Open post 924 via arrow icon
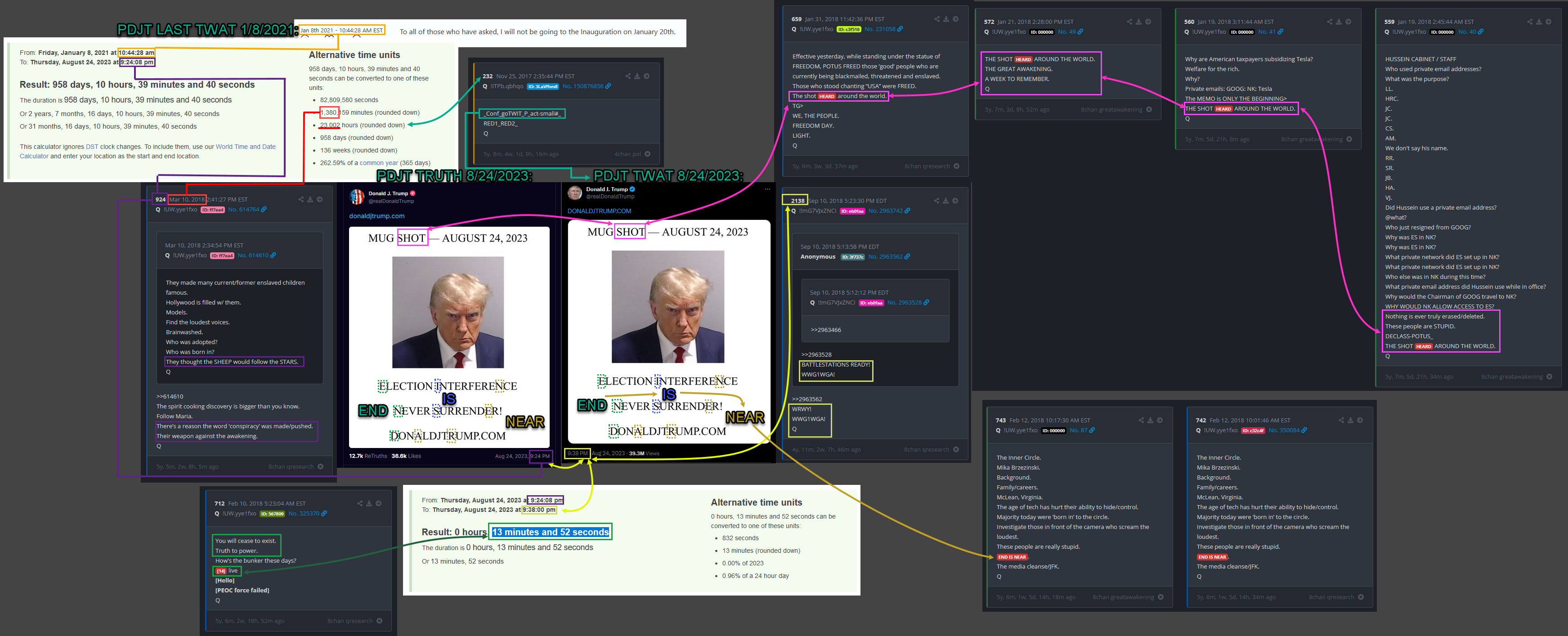Viewport: 1568px width, 636px height. pyautogui.click(x=319, y=200)
